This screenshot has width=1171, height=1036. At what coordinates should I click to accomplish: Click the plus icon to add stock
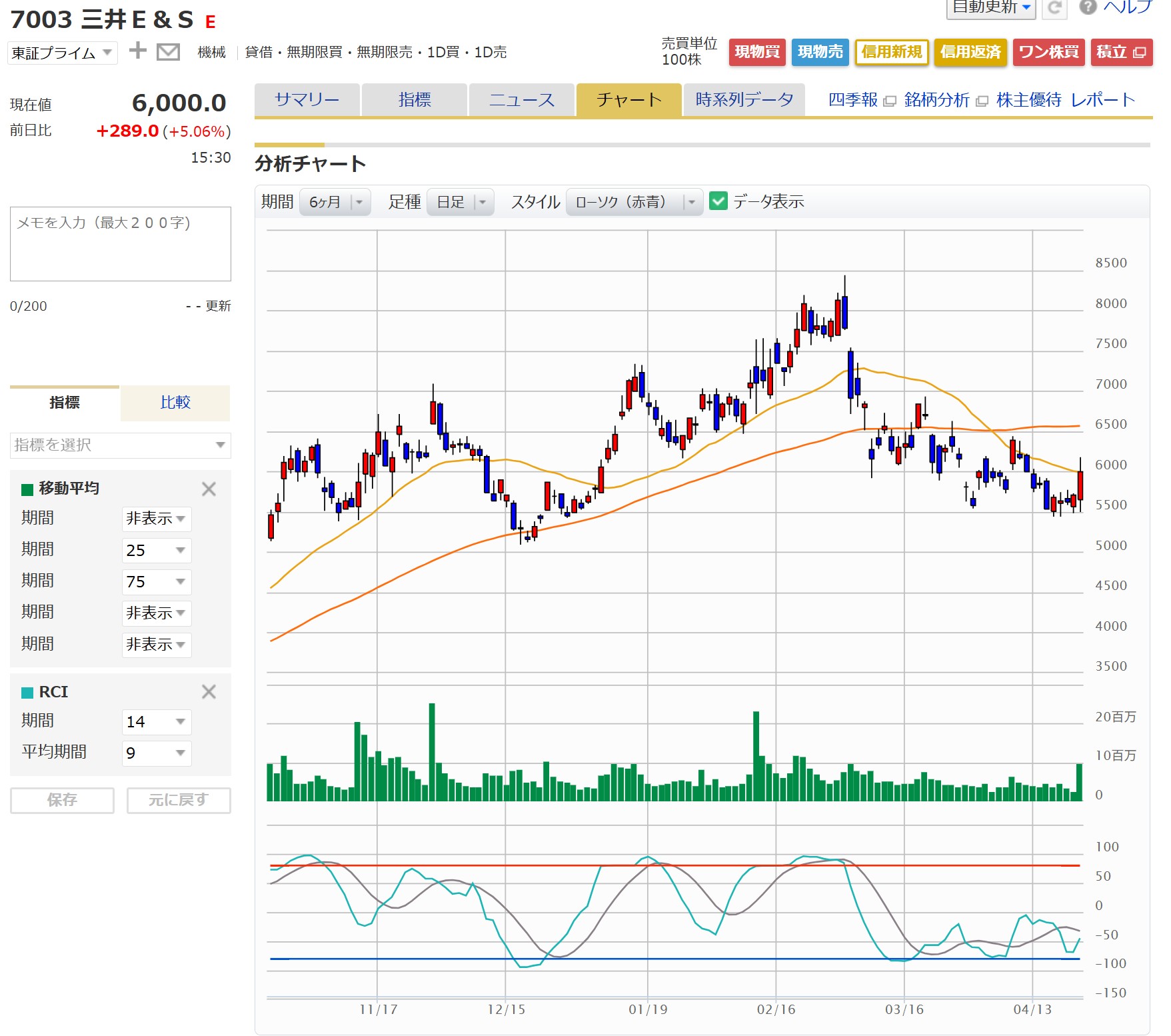coord(137,51)
